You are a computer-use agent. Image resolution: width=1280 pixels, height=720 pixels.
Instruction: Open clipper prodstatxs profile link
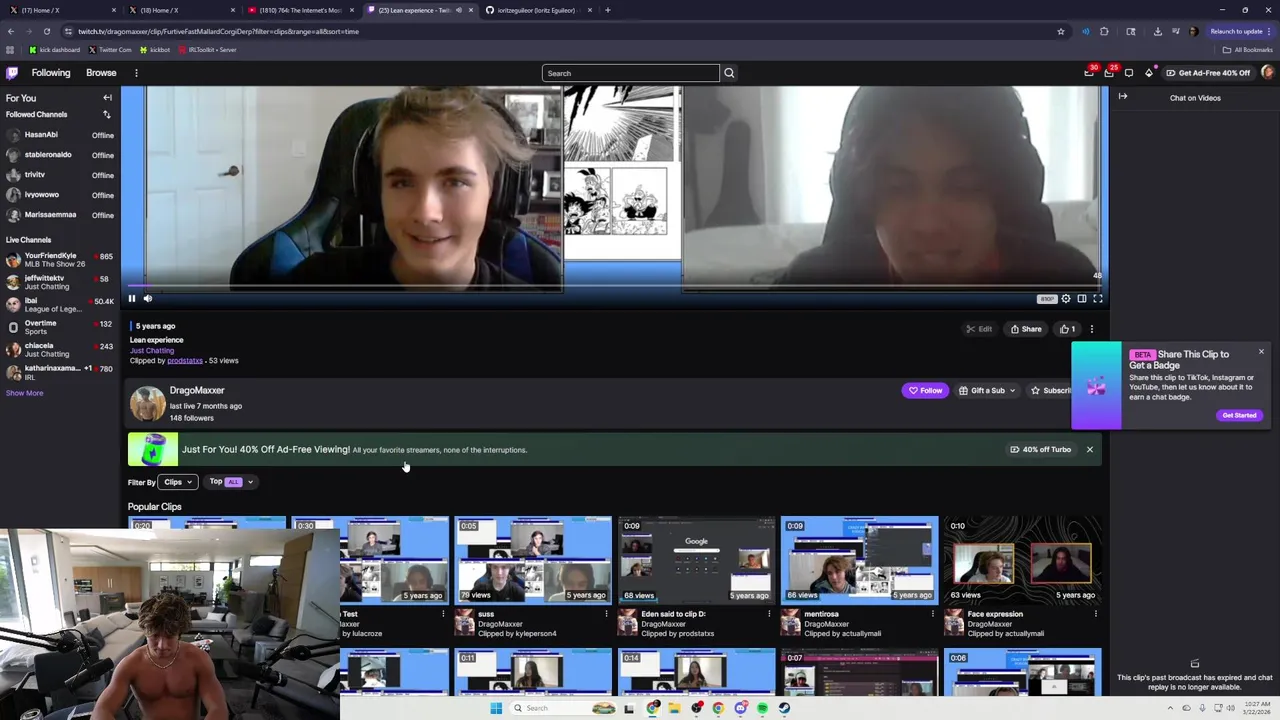185,361
